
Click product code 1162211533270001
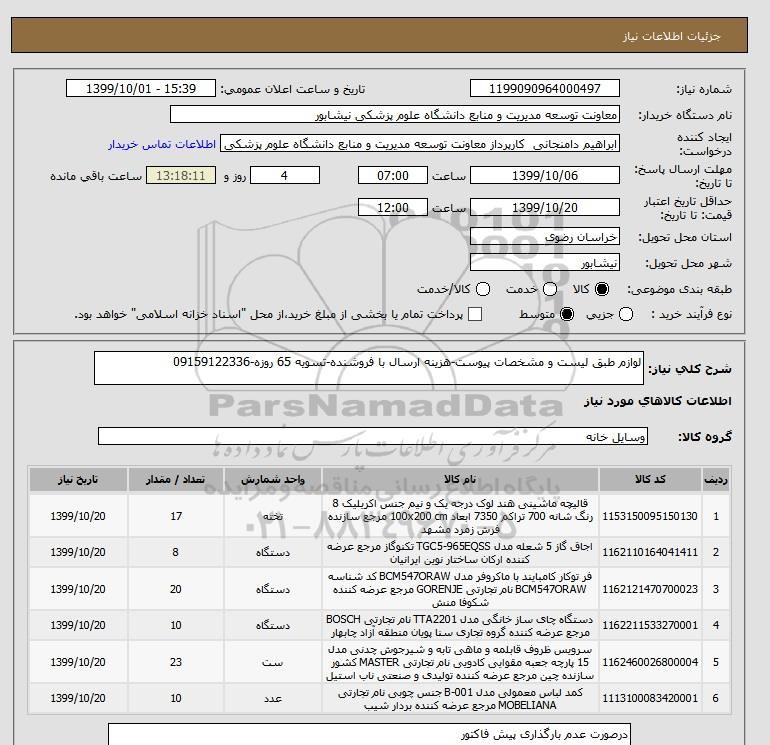click(x=650, y=625)
